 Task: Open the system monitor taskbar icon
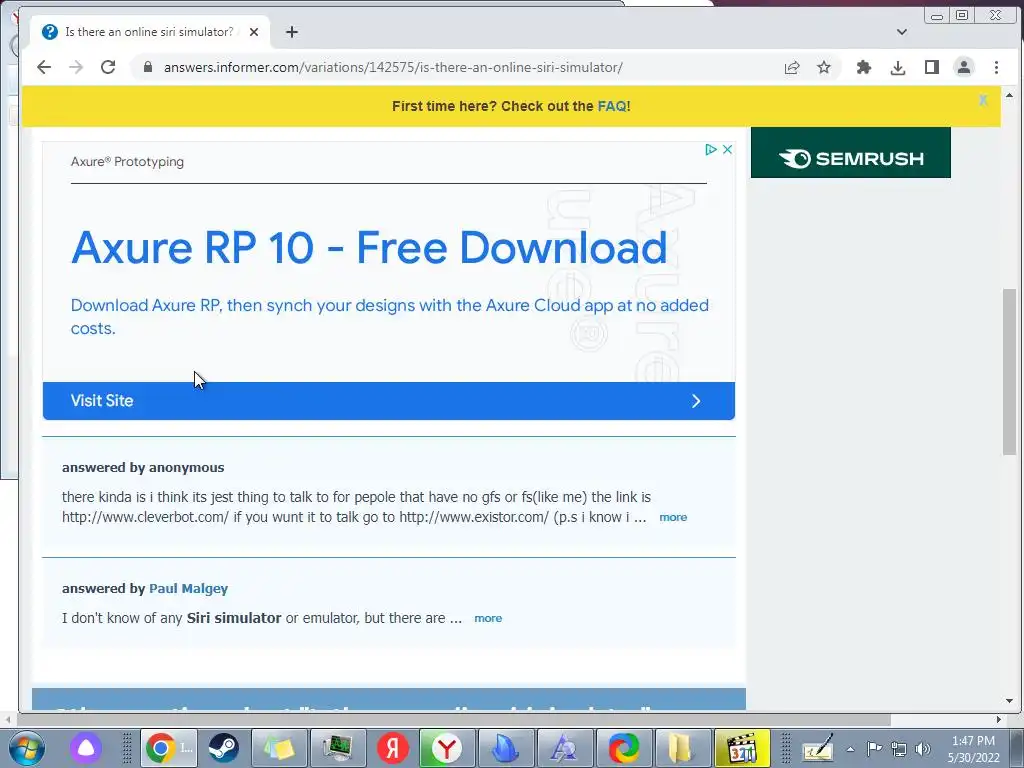(x=337, y=748)
